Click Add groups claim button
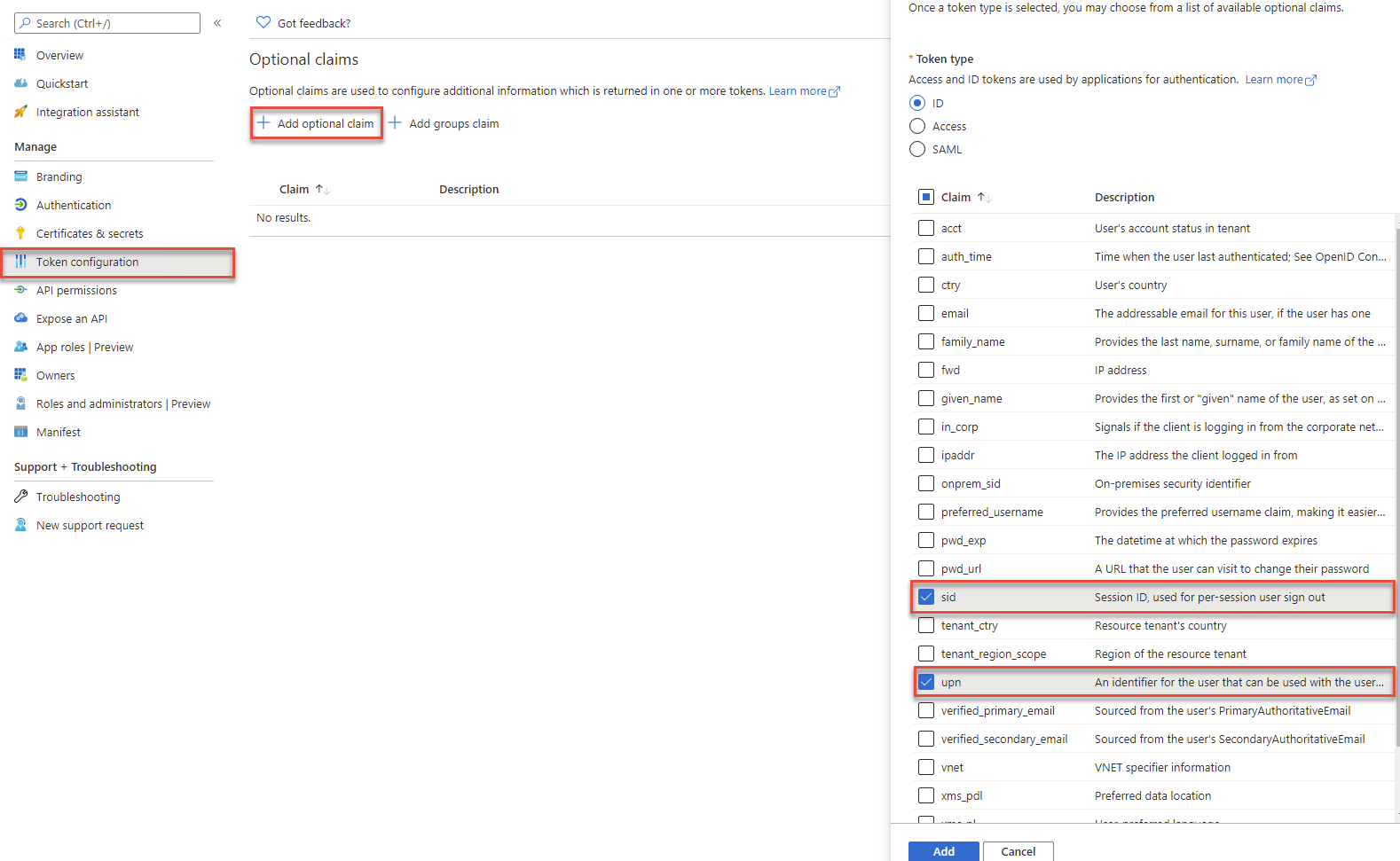 444,124
